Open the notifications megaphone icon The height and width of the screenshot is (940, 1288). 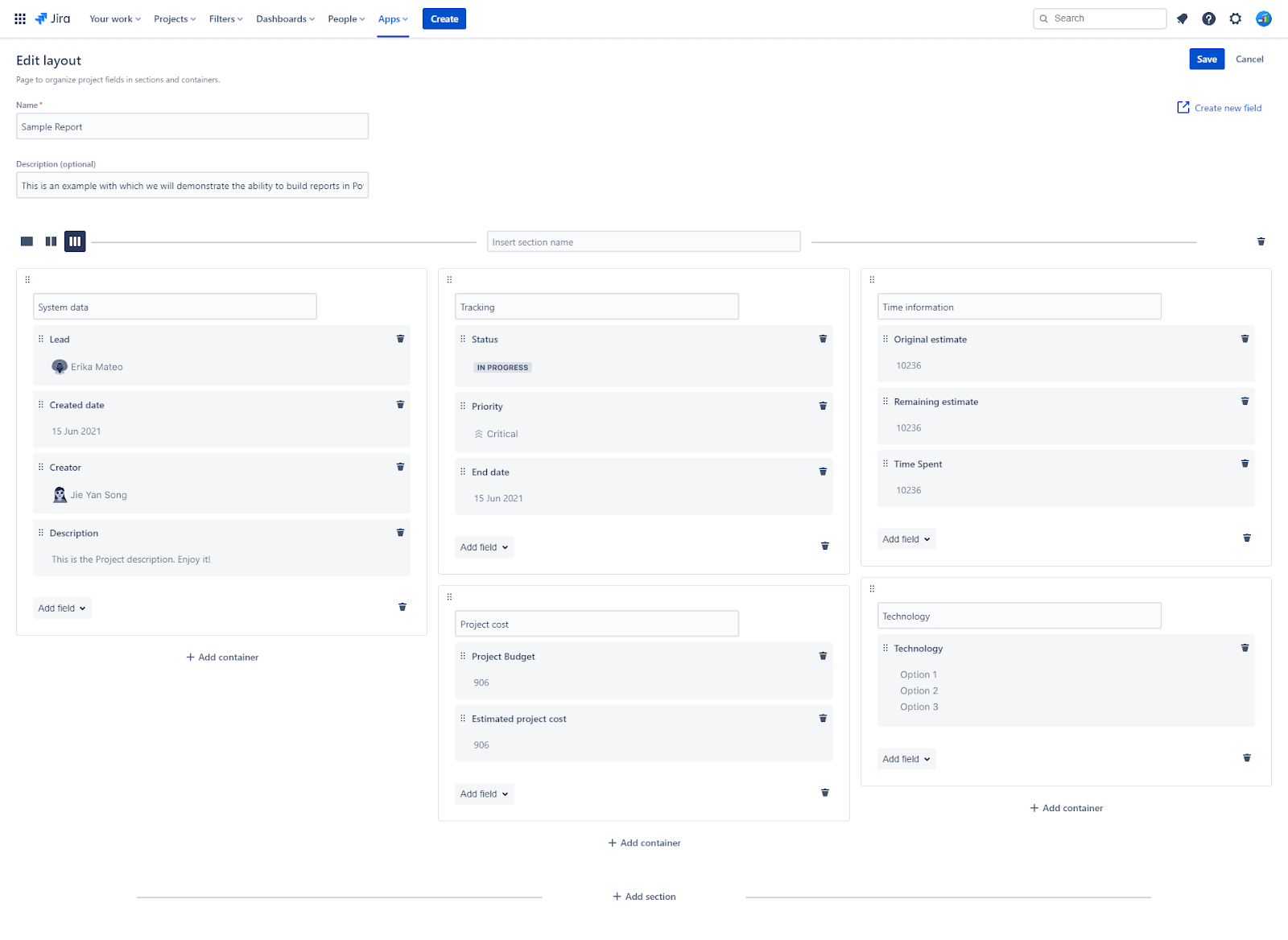pyautogui.click(x=1182, y=19)
